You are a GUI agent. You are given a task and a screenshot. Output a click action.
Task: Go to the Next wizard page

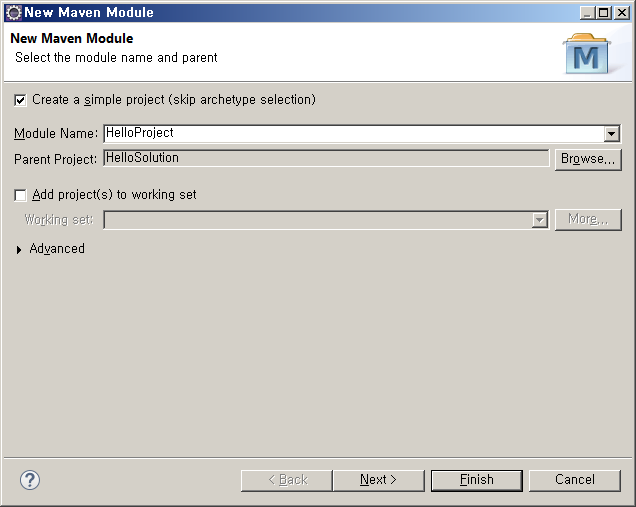click(x=378, y=481)
